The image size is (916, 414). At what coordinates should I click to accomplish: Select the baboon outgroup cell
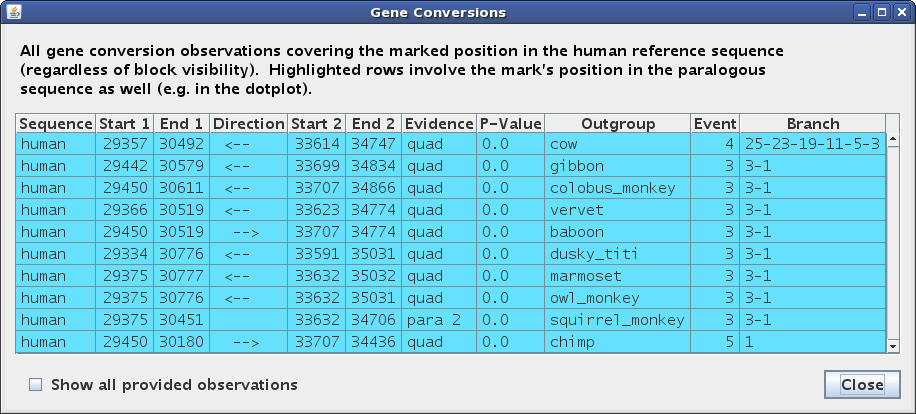click(x=617, y=232)
